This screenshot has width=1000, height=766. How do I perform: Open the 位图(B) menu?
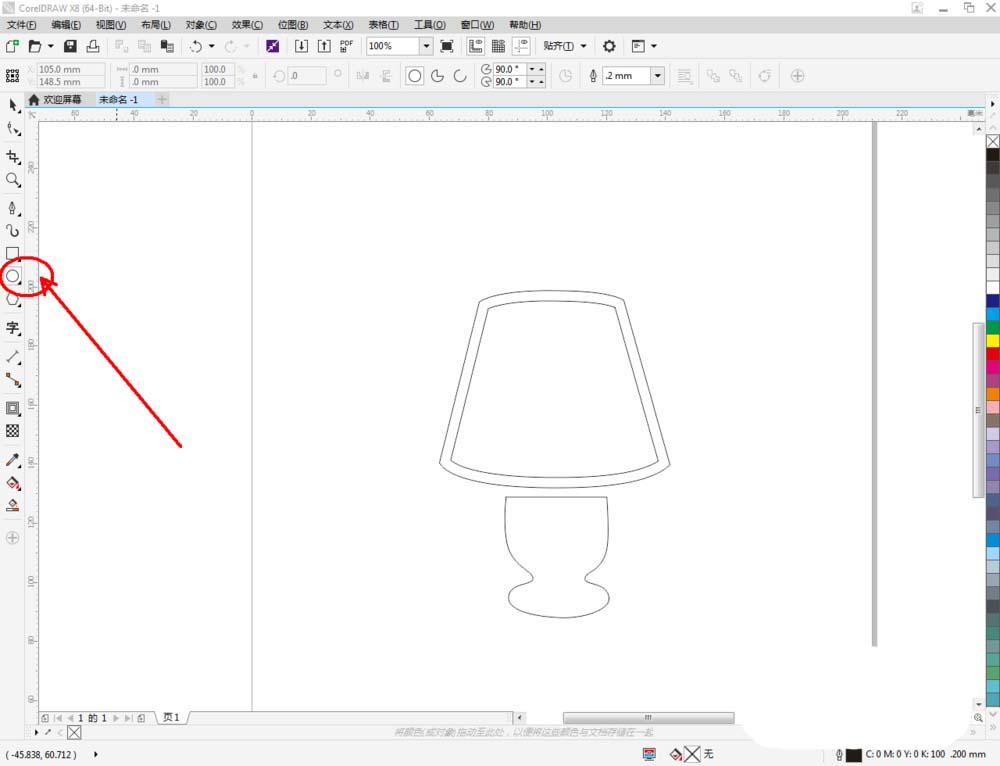point(293,25)
